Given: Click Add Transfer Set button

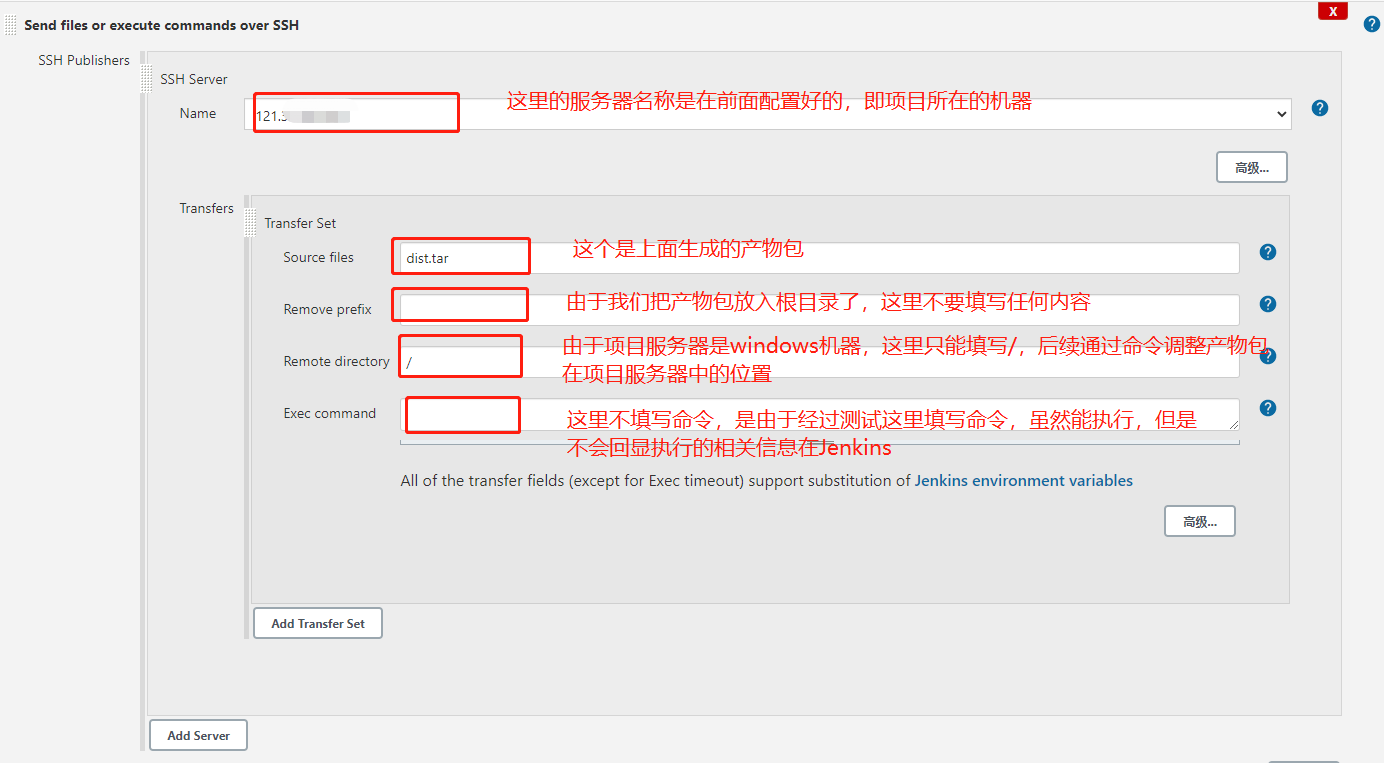Looking at the screenshot, I should (318, 623).
